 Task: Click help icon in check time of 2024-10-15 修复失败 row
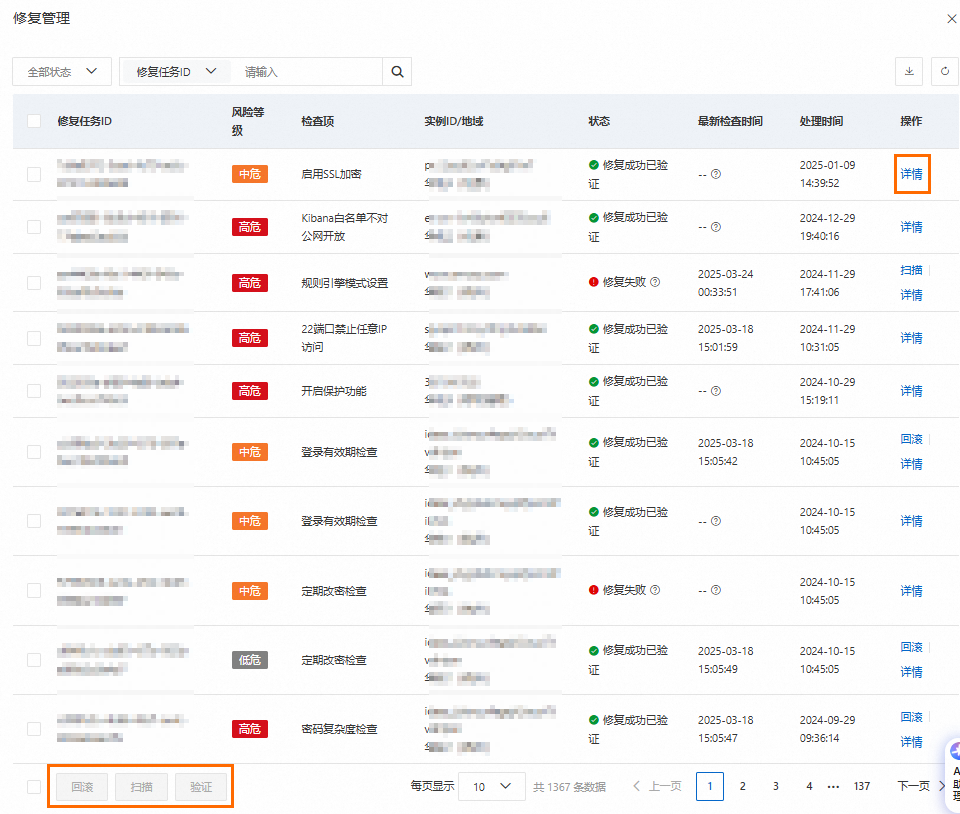716,590
